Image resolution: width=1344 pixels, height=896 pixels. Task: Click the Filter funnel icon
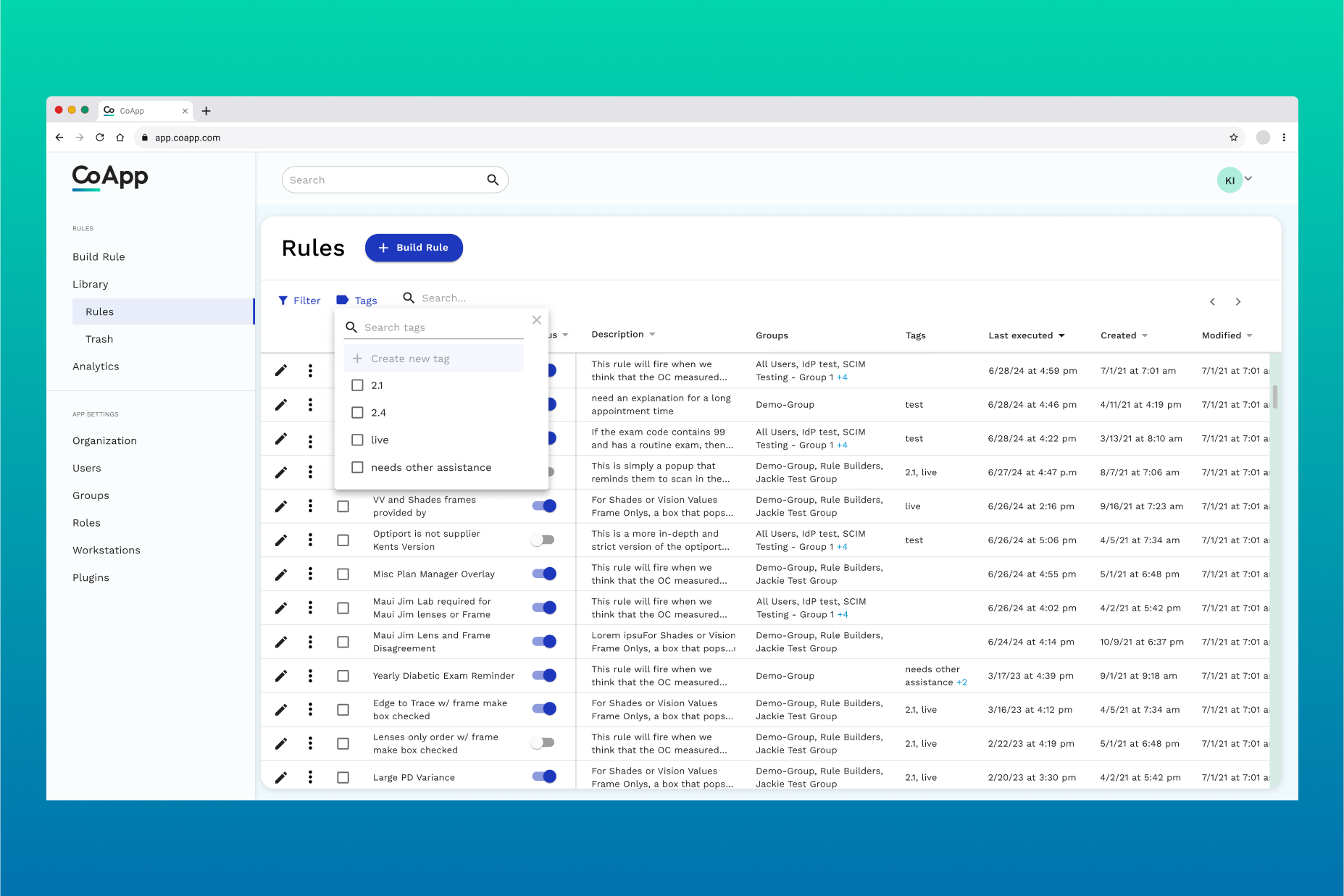click(283, 301)
